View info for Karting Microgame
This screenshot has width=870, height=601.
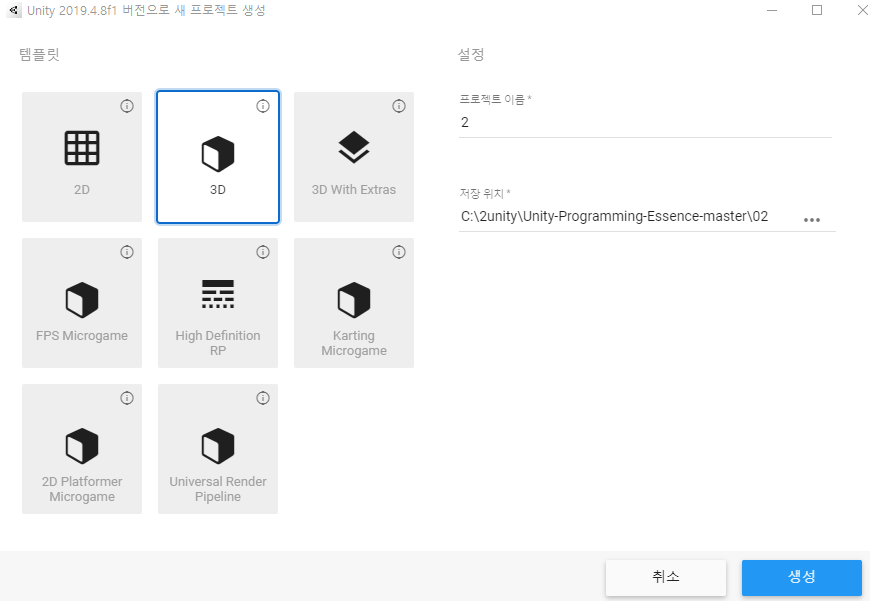(x=399, y=252)
